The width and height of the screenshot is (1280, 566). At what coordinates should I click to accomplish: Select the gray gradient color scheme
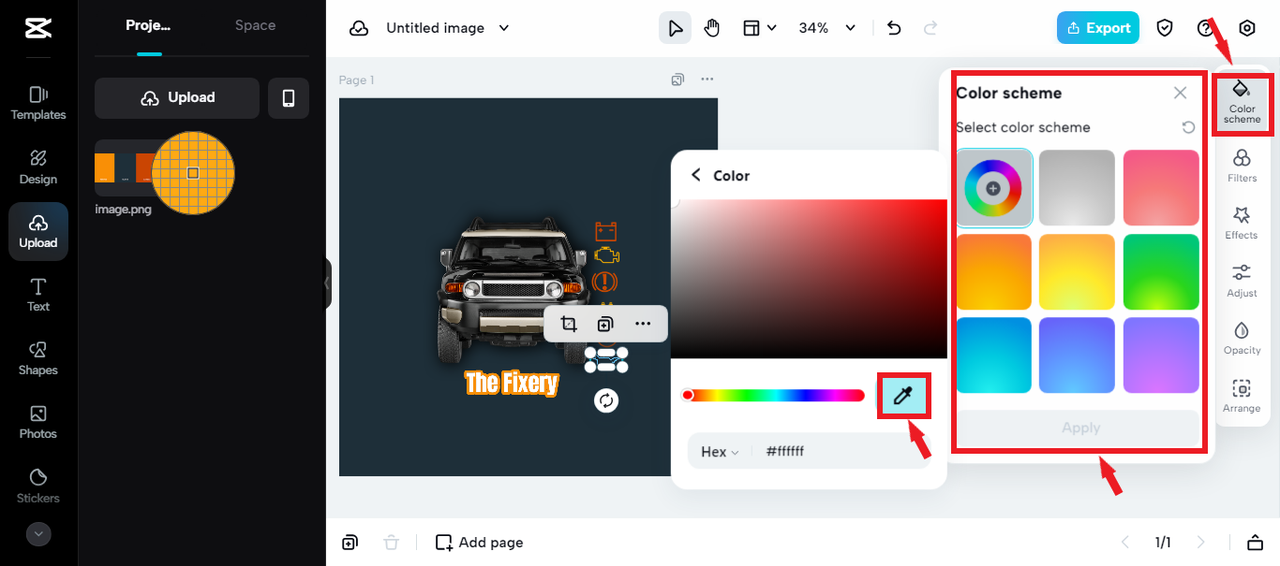1077,188
